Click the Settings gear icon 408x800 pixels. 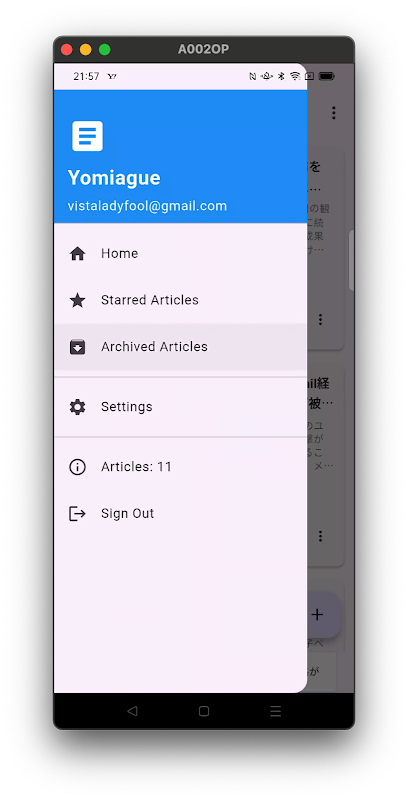pyautogui.click(x=78, y=407)
